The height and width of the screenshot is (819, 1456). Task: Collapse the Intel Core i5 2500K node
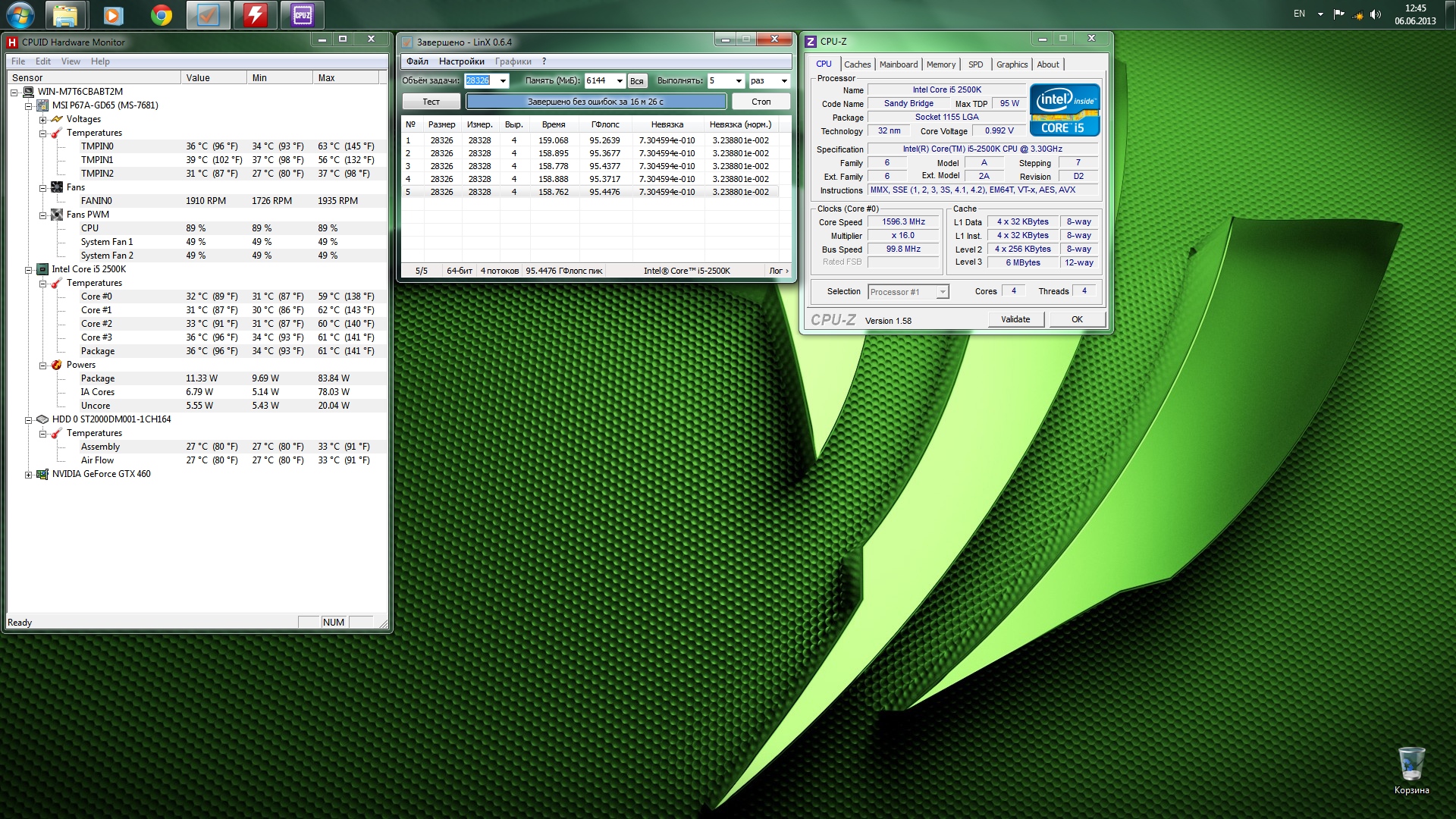[29, 270]
